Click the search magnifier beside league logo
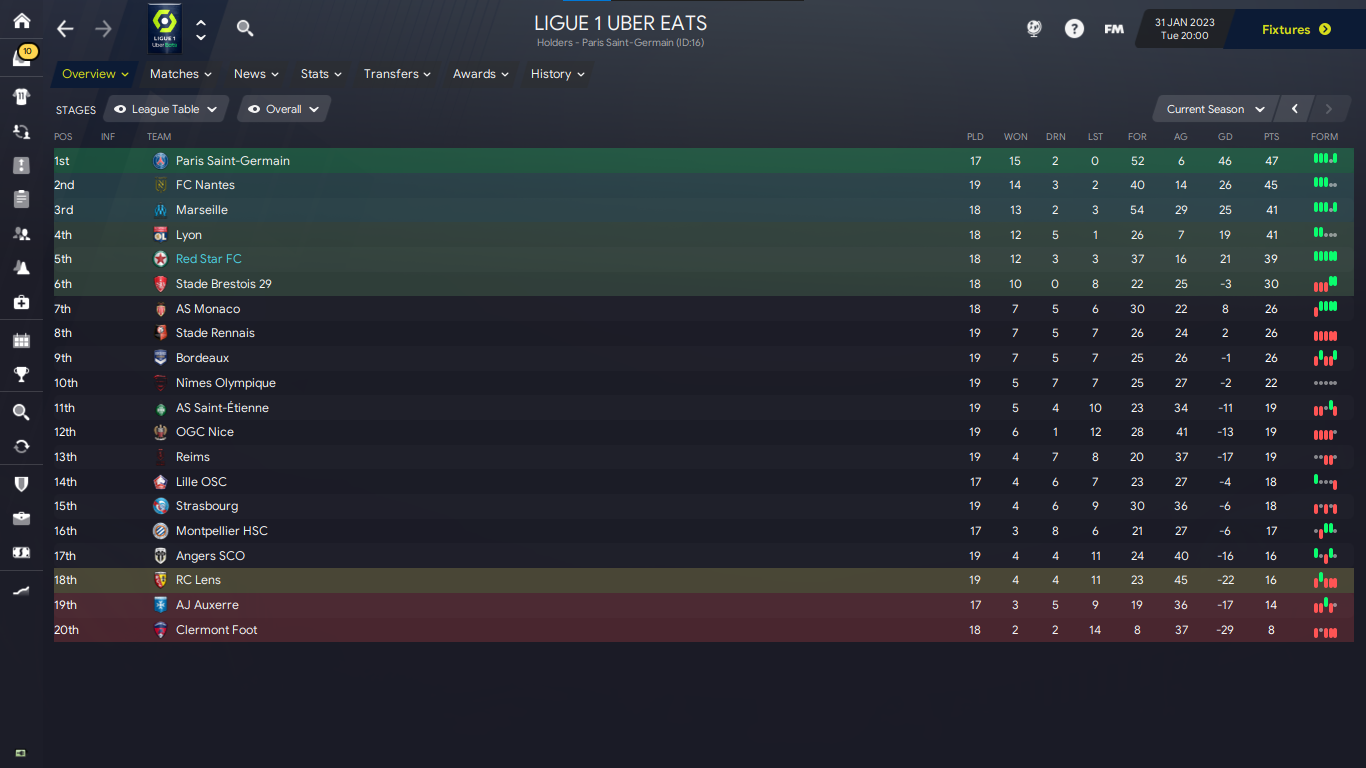Viewport: 1366px width, 768px height. coord(245,28)
